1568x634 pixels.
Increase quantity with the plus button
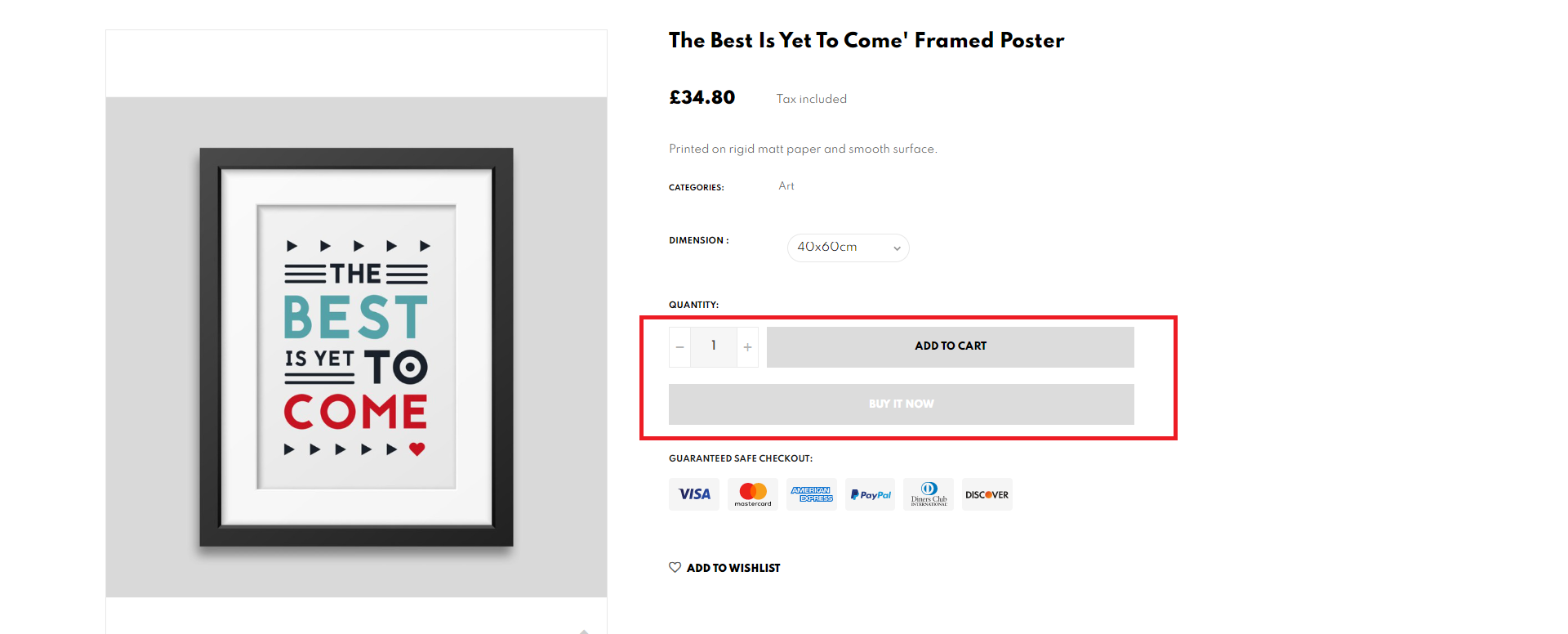pyautogui.click(x=747, y=347)
